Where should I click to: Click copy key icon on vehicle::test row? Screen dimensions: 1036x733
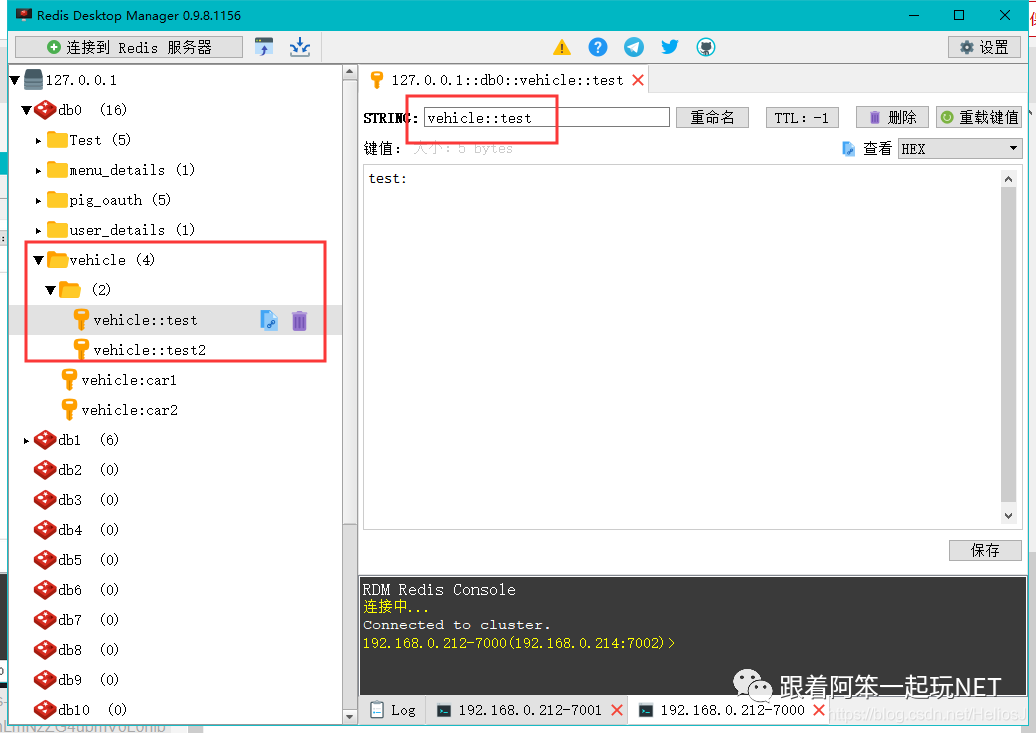point(269,321)
